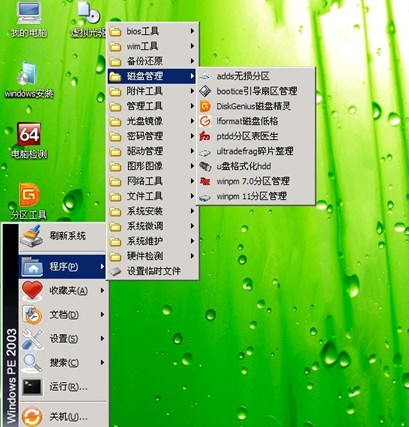Click the 搜索 magnifier icon
Image resolution: width=409 pixels, height=427 pixels.
(32, 363)
